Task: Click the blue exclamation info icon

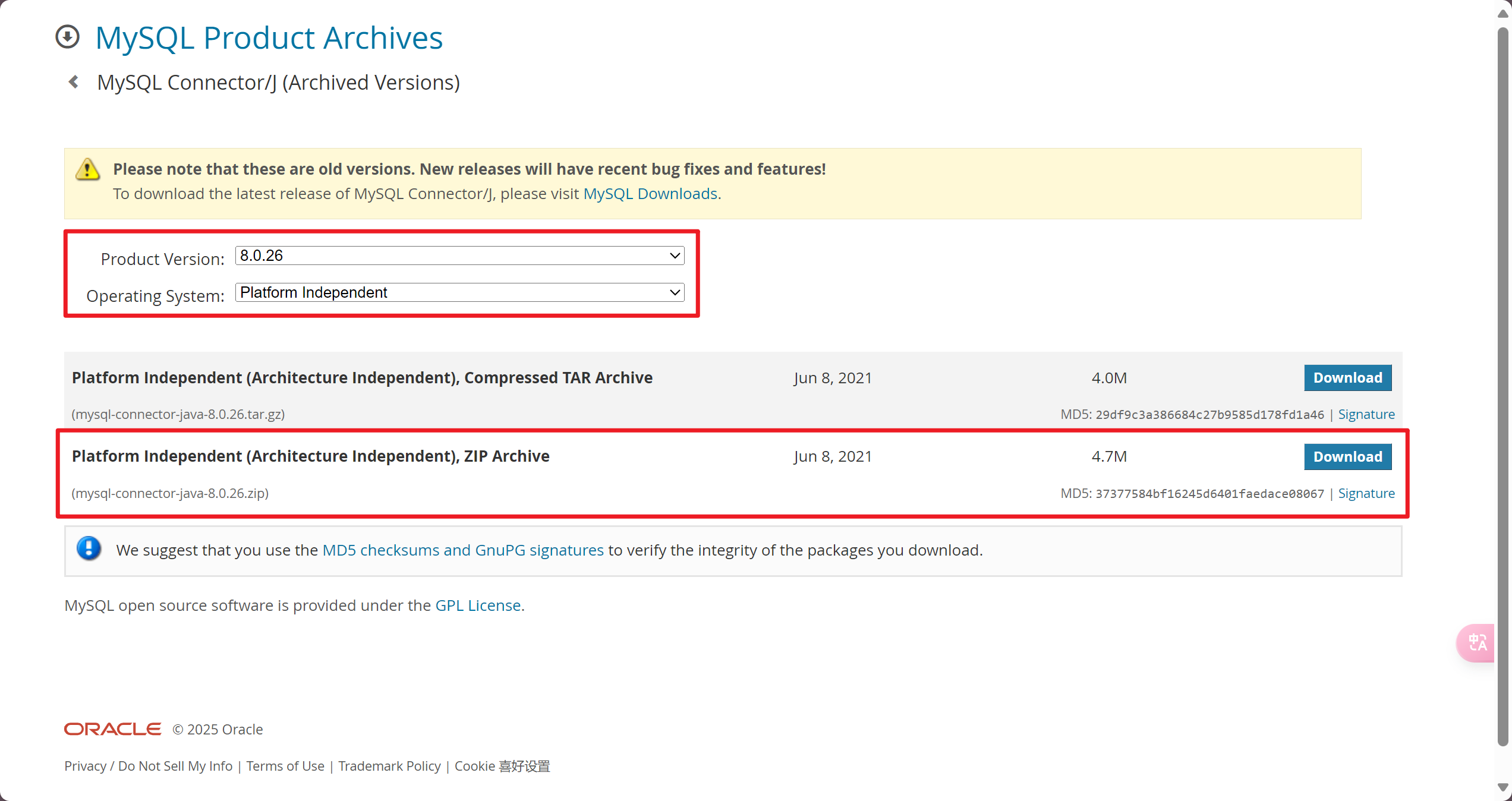Action: [x=89, y=548]
